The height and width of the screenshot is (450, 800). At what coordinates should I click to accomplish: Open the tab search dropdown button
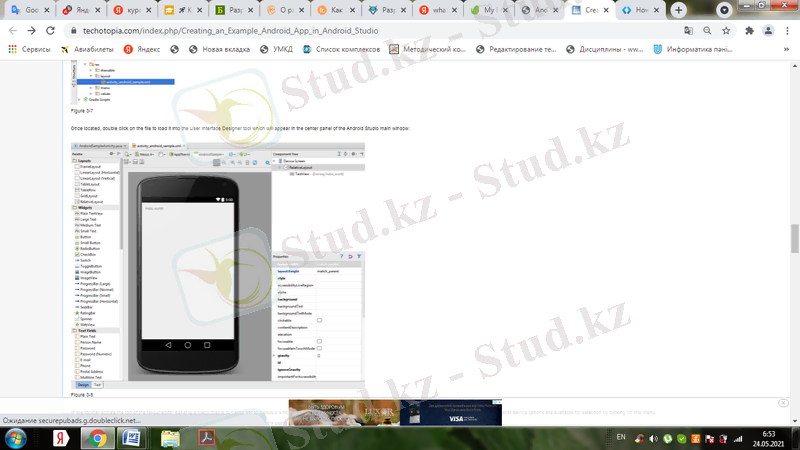pyautogui.click(x=724, y=10)
